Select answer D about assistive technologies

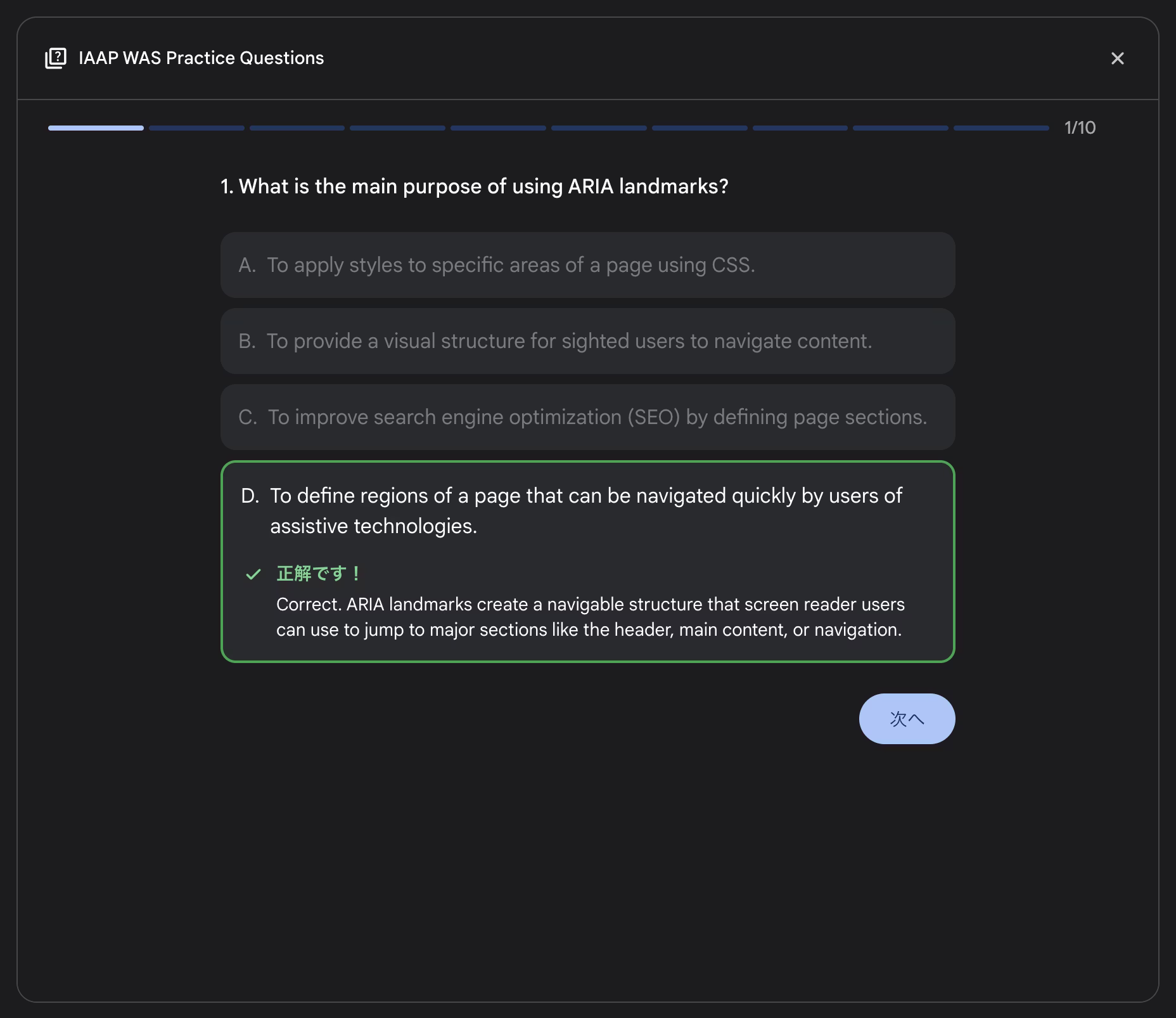click(x=586, y=510)
